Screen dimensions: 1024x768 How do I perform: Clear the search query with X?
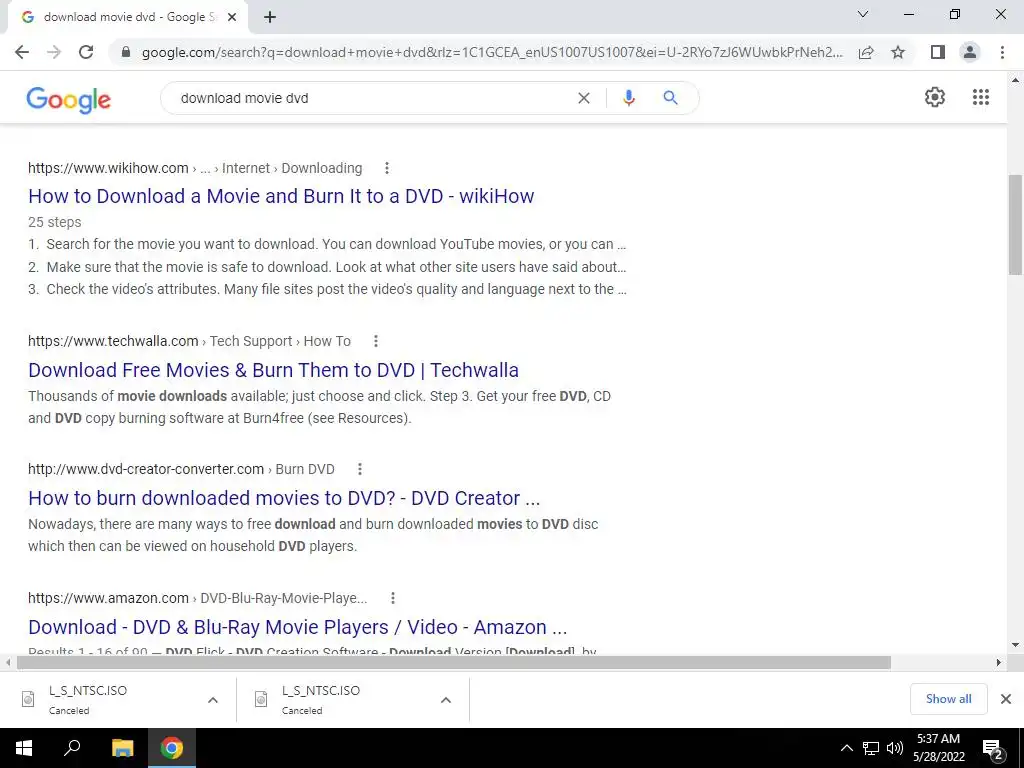click(584, 98)
